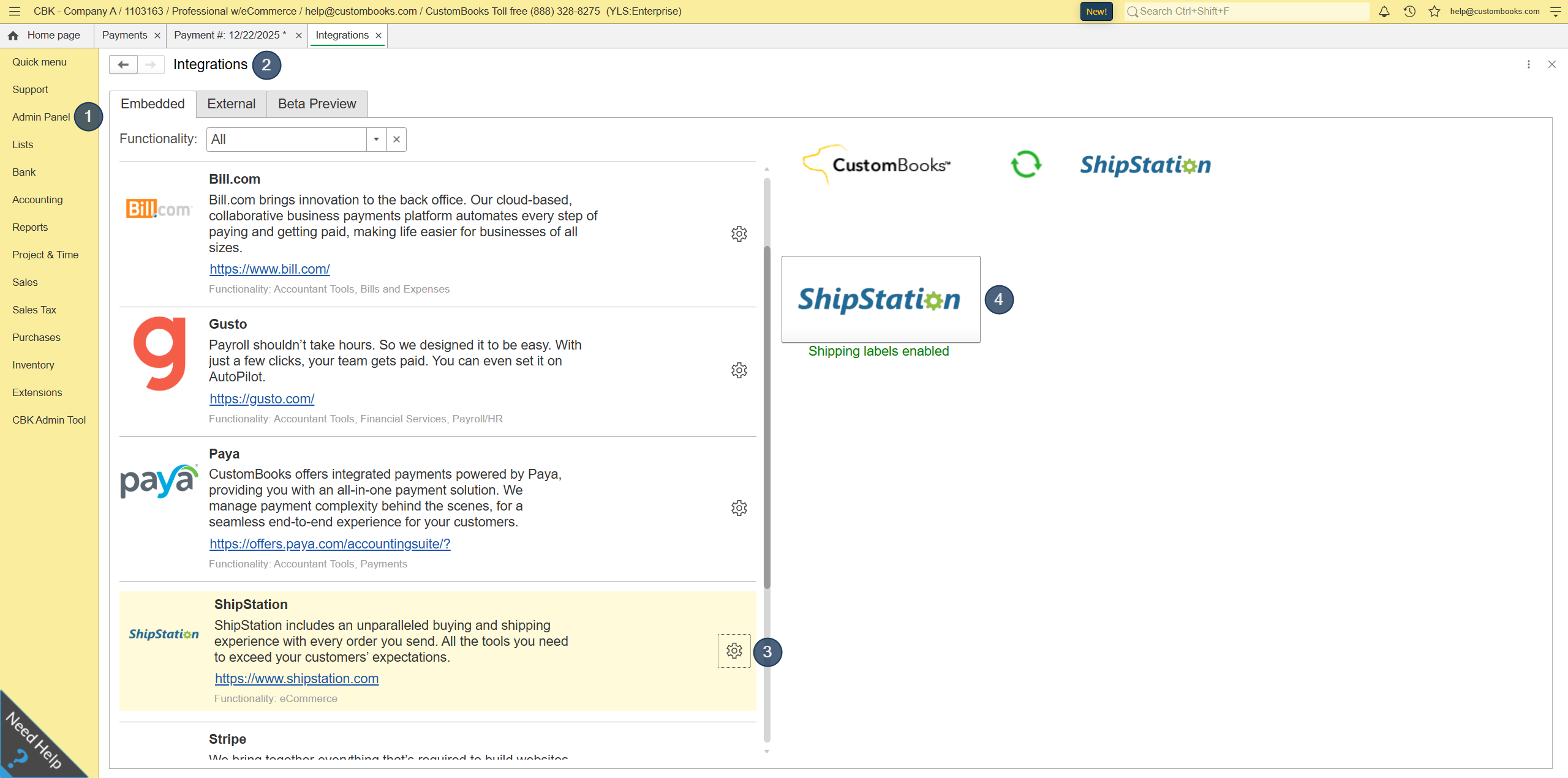Open Paya integration settings gear
Image resolution: width=1568 pixels, height=778 pixels.
[x=739, y=508]
